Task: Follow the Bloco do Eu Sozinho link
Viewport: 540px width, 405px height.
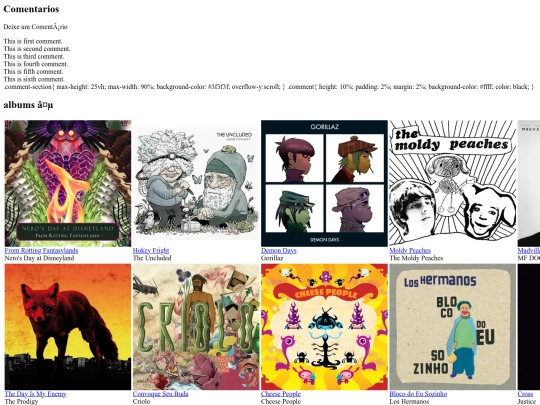Action: click(418, 394)
